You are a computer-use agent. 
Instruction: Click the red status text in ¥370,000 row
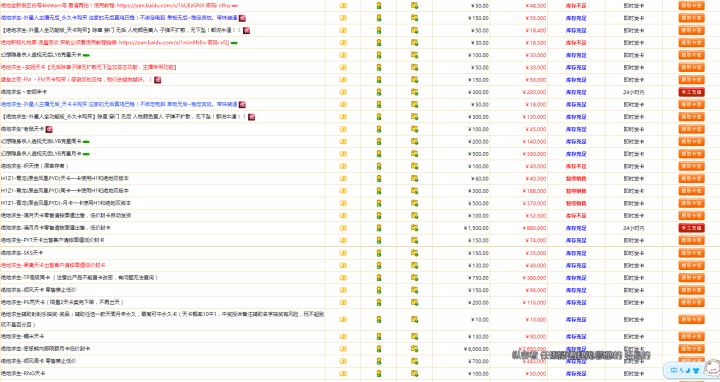576,203
